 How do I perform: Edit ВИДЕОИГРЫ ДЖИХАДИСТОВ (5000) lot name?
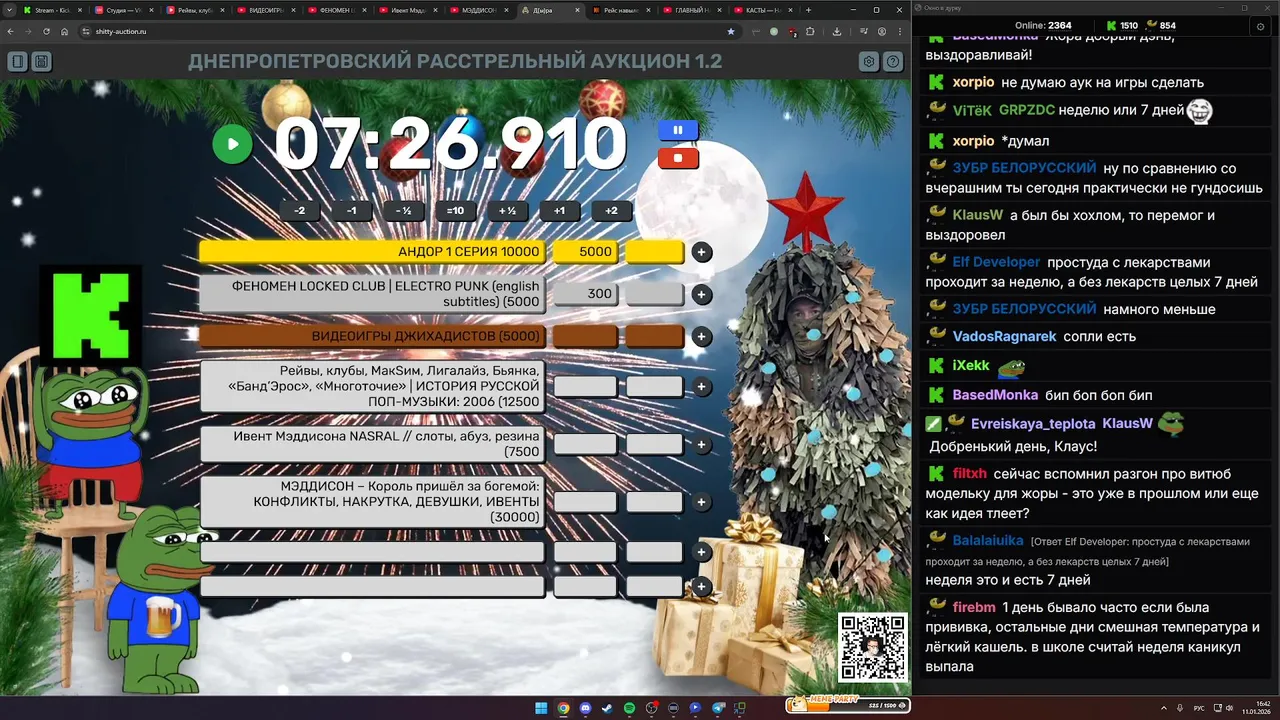(x=372, y=336)
